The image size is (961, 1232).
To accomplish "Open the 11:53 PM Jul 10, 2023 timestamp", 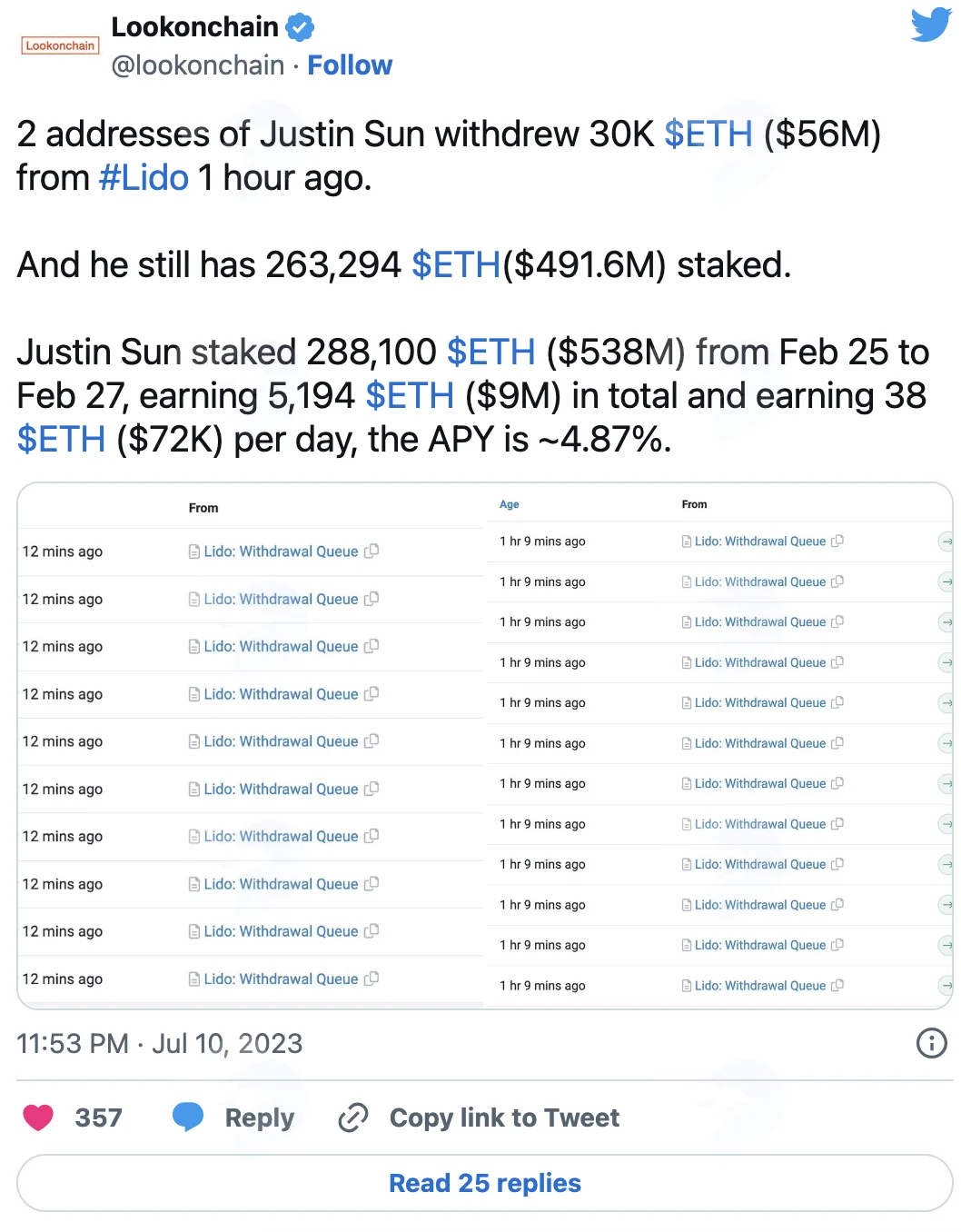I will pyautogui.click(x=160, y=1043).
